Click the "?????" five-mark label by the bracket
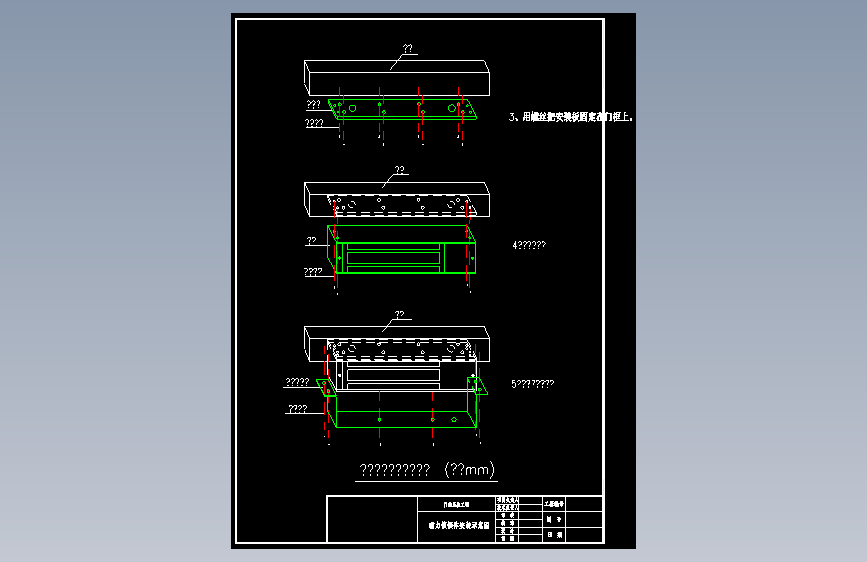This screenshot has height=562, width=867. (297, 382)
